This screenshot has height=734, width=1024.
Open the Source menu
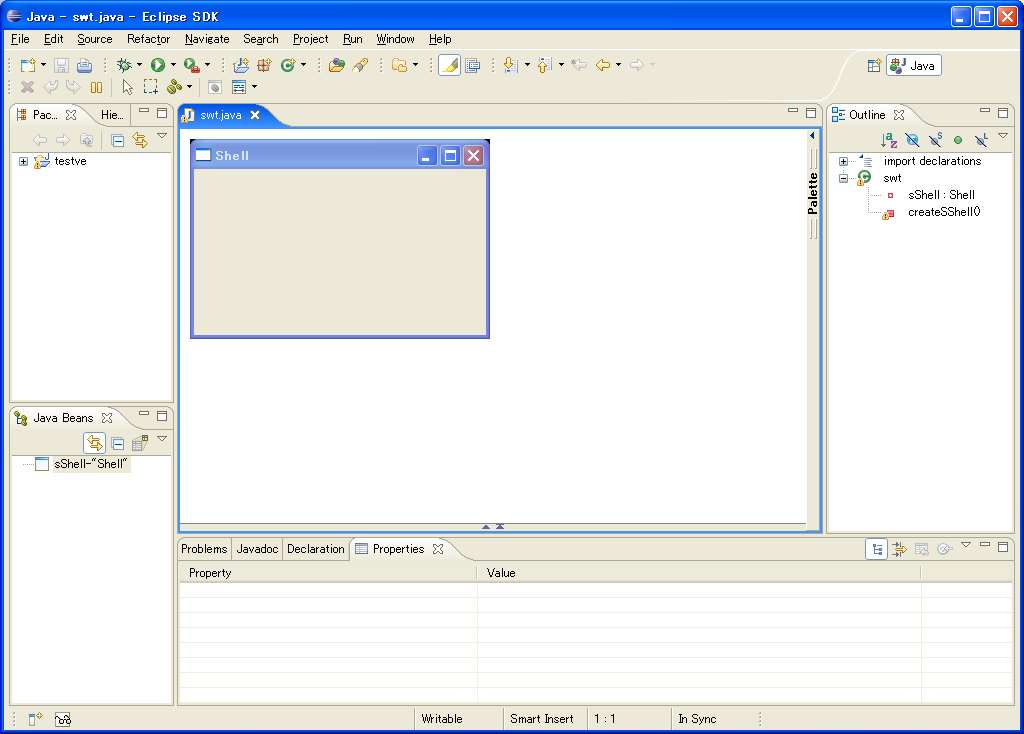click(95, 39)
